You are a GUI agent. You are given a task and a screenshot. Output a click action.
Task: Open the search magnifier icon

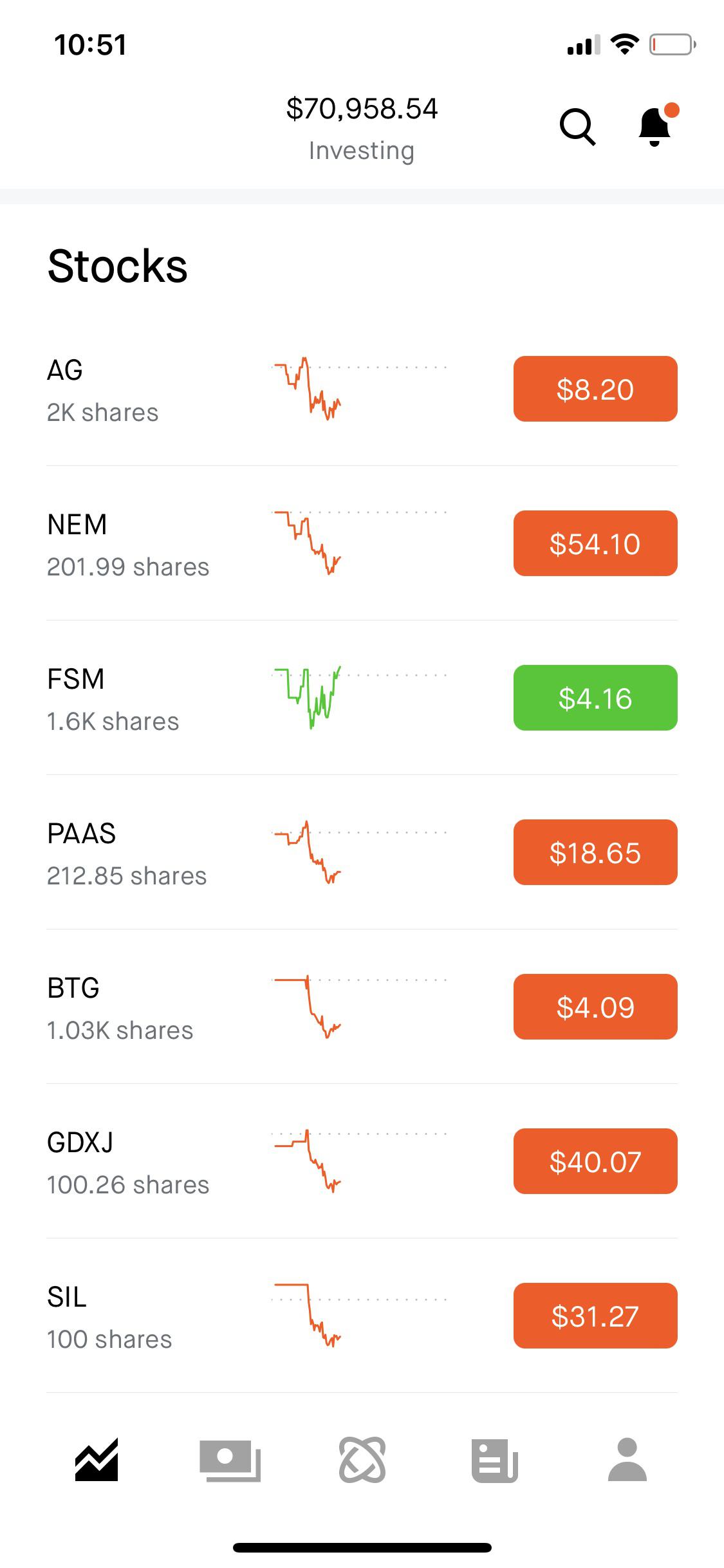coord(577,127)
